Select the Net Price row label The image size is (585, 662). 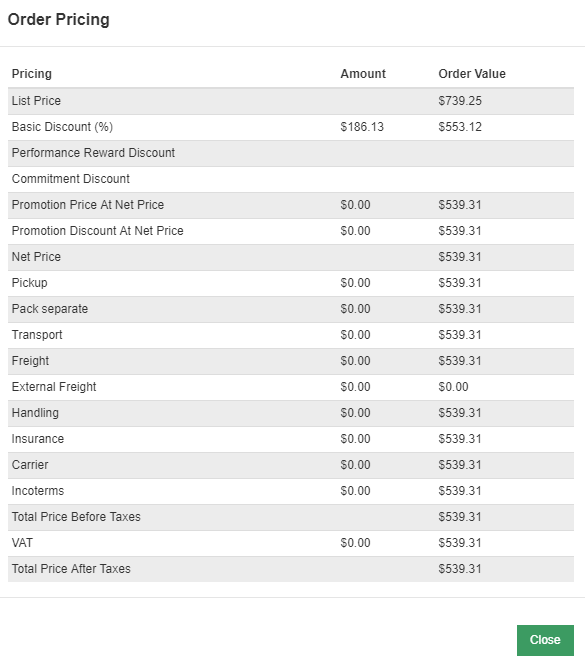(x=36, y=257)
